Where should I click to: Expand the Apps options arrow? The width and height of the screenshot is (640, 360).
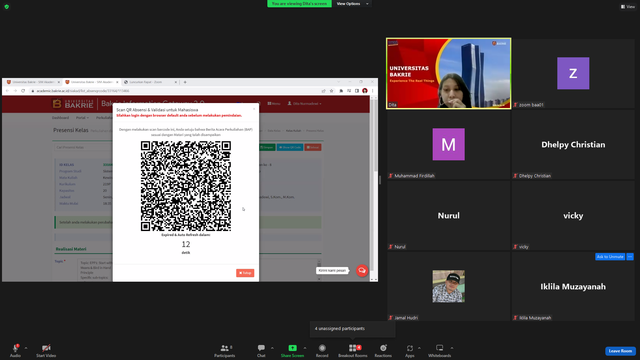click(x=419, y=348)
